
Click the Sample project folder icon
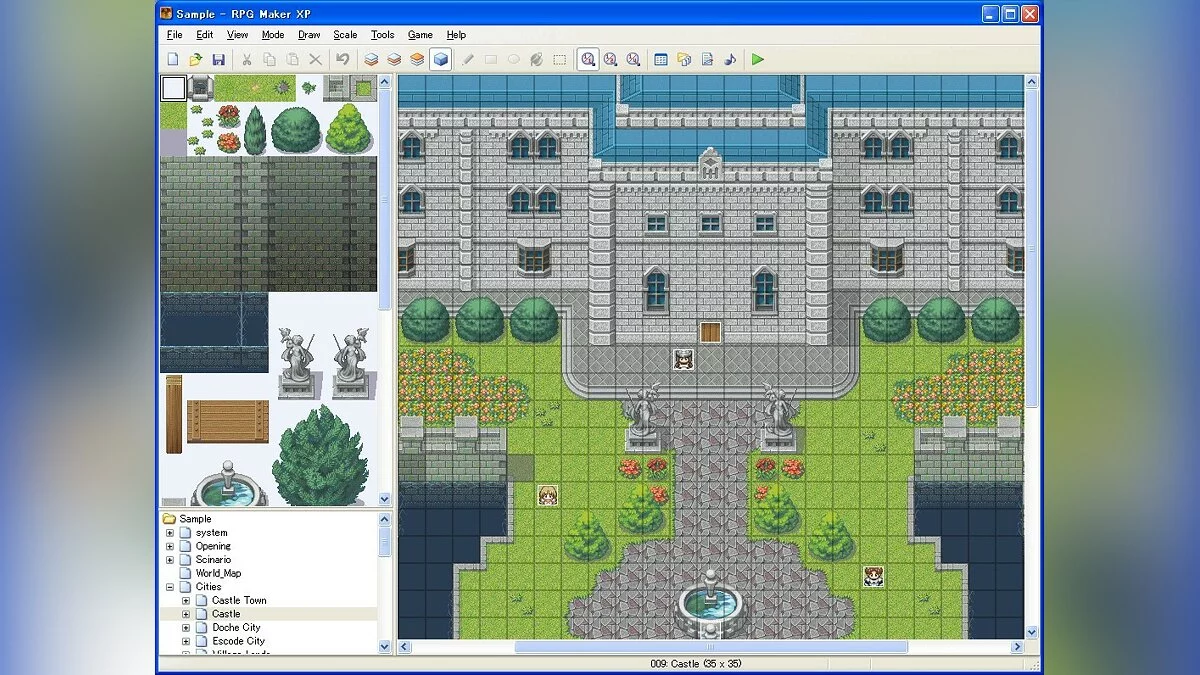169,519
